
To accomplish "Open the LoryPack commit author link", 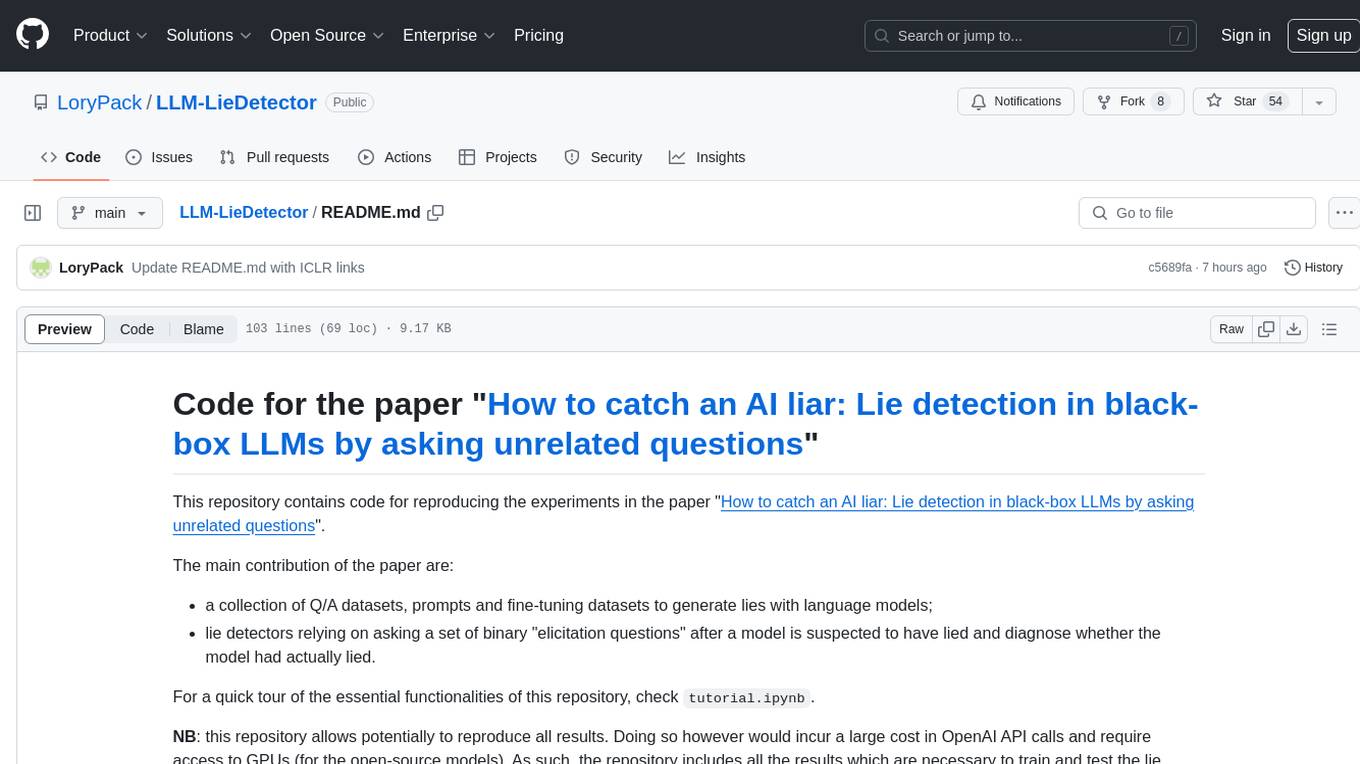I will [x=91, y=268].
